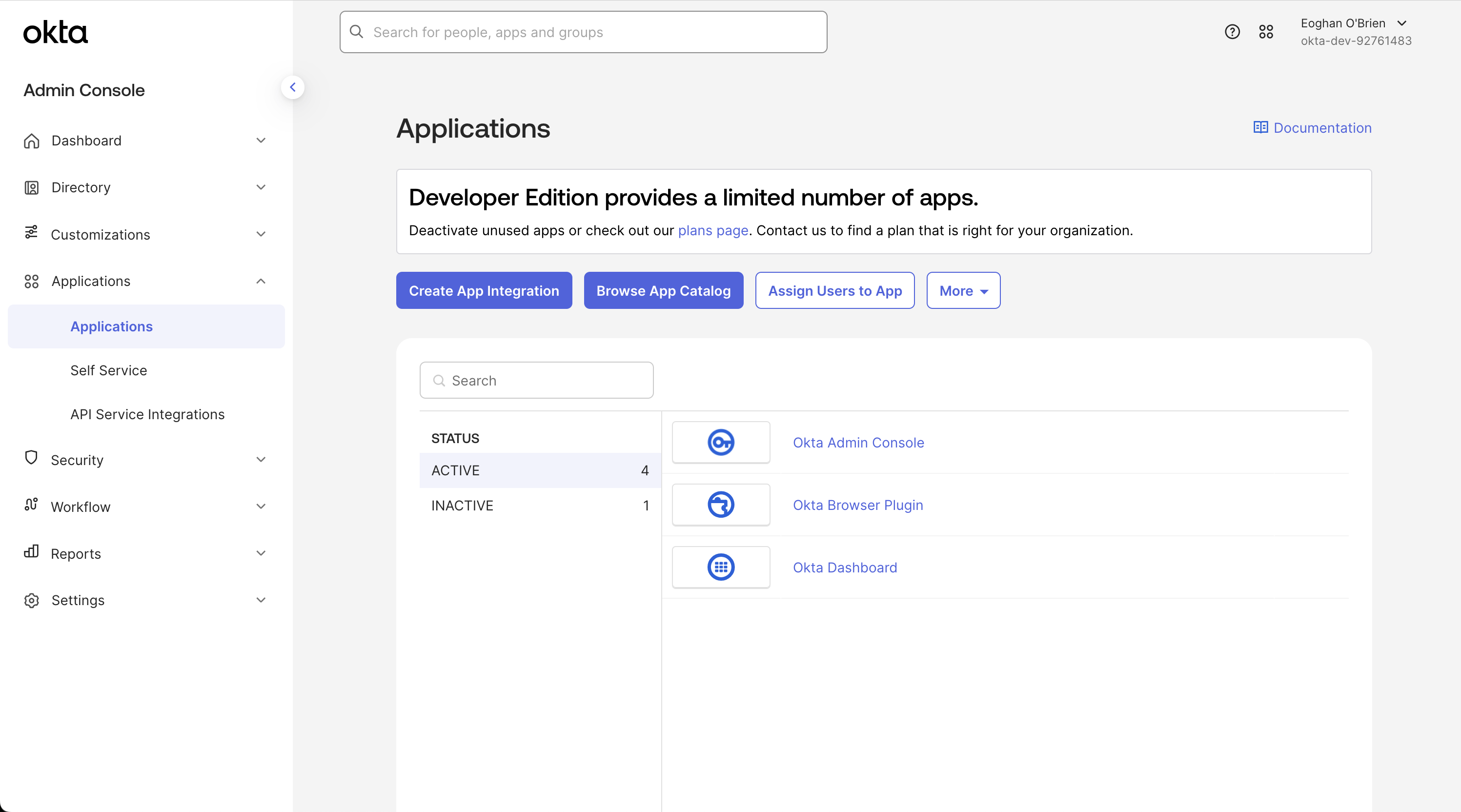
Task: Click the Reports chart icon
Action: (31, 553)
